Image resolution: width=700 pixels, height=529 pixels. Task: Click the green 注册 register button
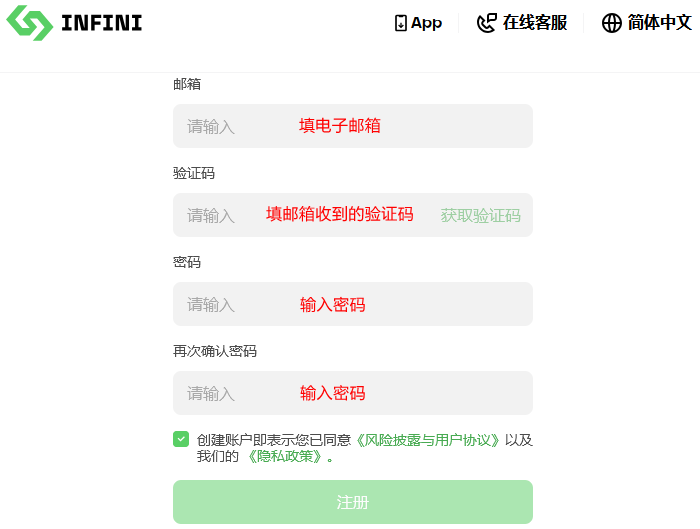[353, 502]
